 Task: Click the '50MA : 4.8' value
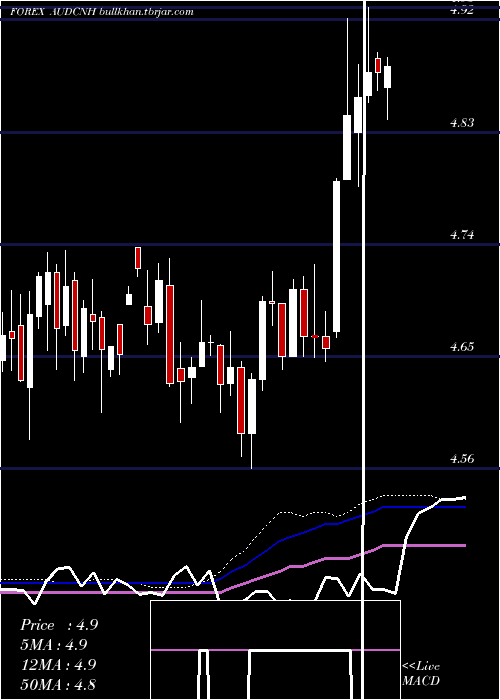[59, 684]
